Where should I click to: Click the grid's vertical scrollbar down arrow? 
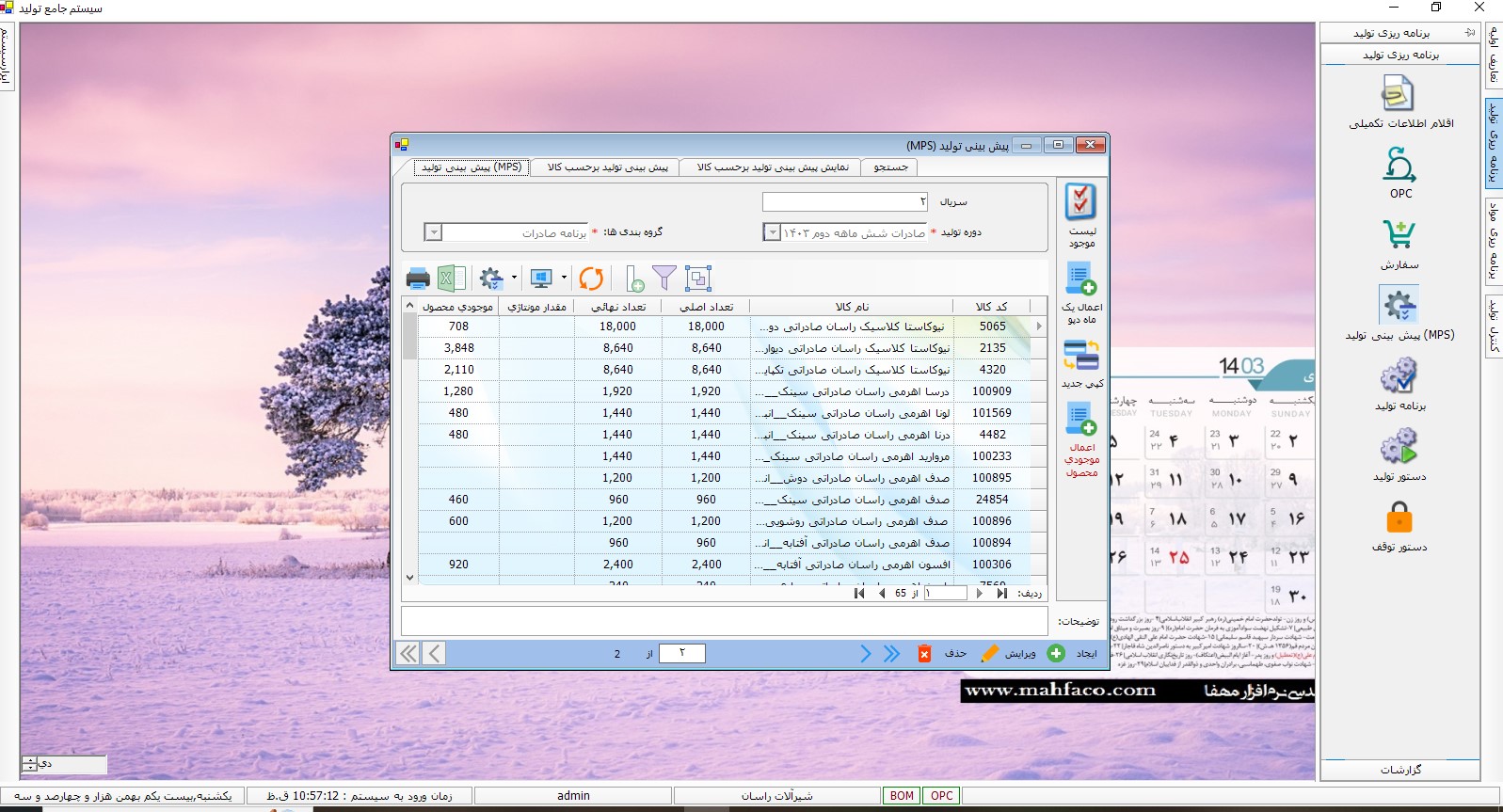[x=409, y=578]
